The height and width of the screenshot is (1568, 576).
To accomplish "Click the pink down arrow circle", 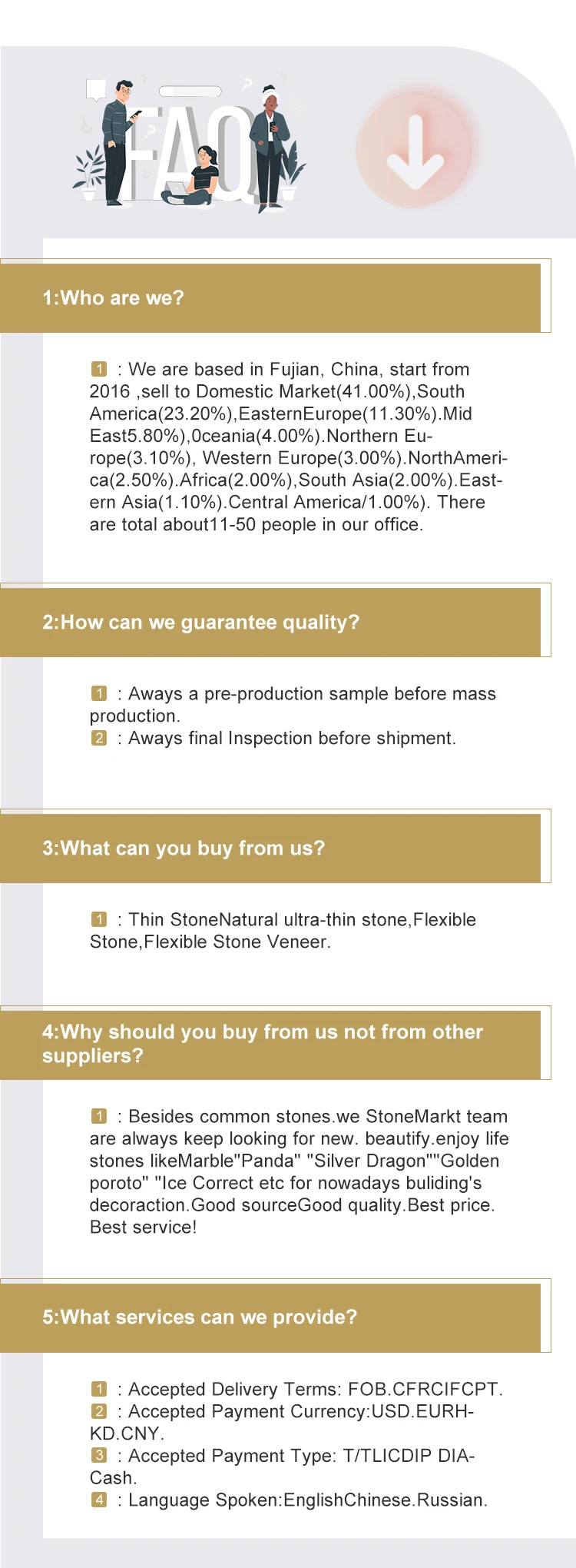I will click(x=415, y=150).
